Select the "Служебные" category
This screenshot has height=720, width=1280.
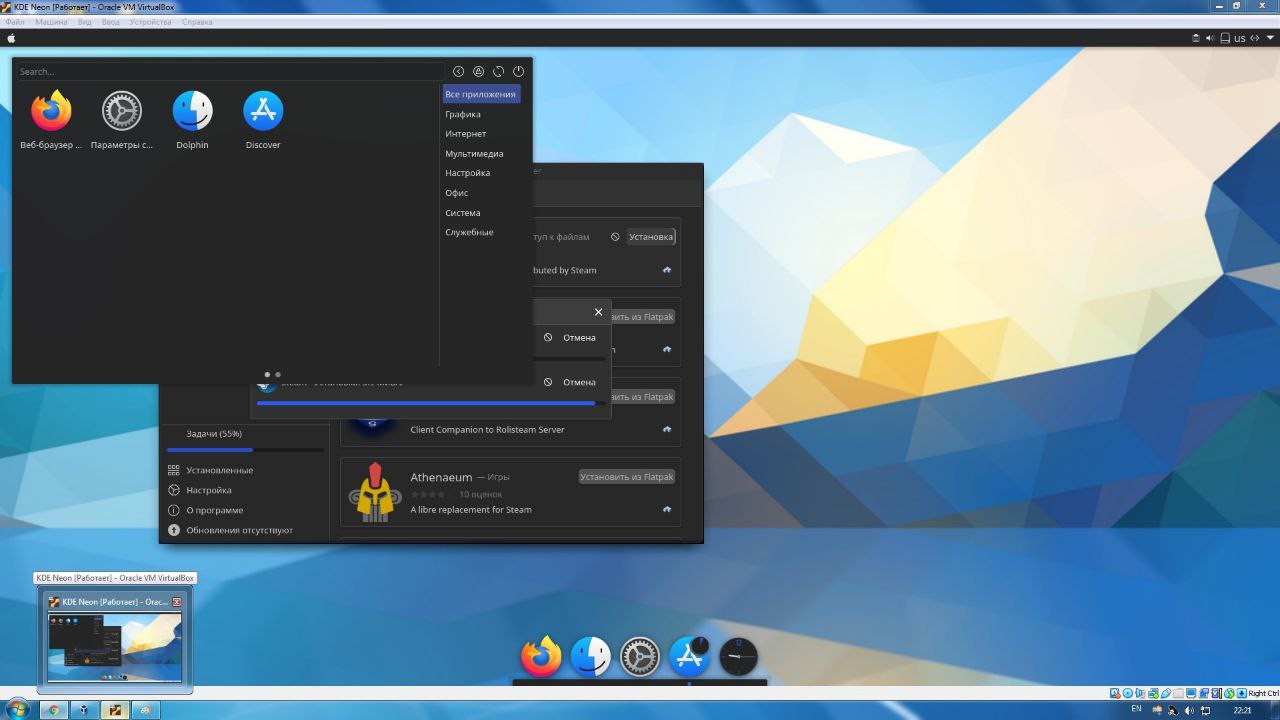click(x=469, y=232)
